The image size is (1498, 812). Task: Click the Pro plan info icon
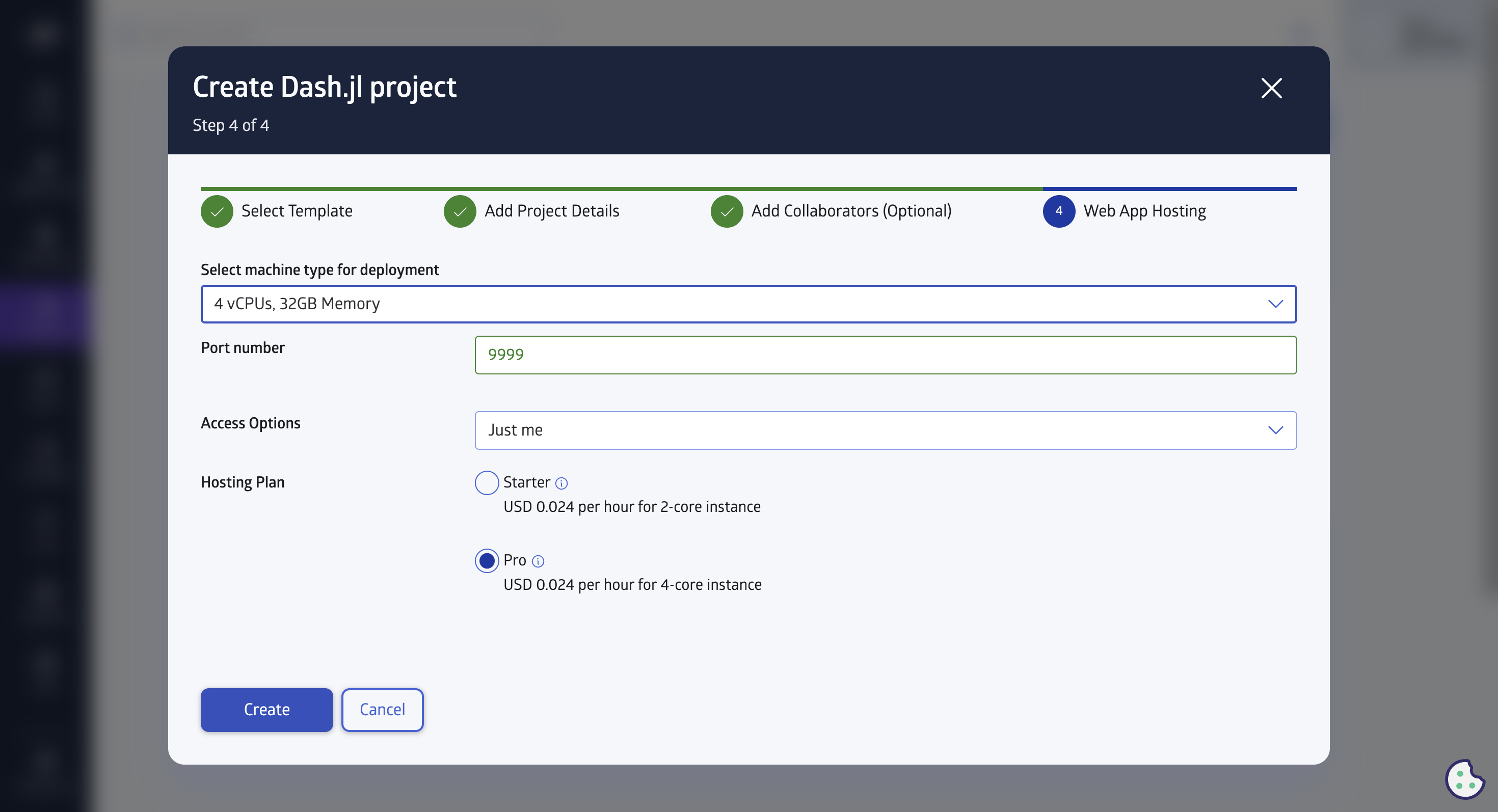pos(538,561)
